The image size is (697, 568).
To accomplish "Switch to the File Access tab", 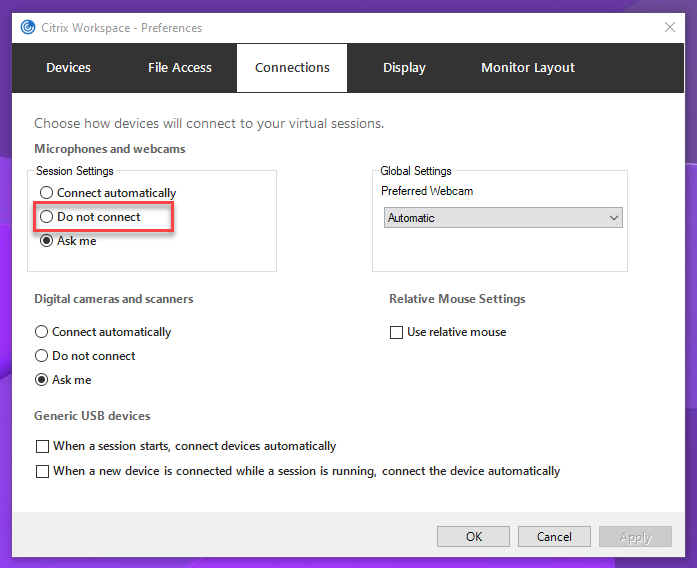I will point(180,68).
